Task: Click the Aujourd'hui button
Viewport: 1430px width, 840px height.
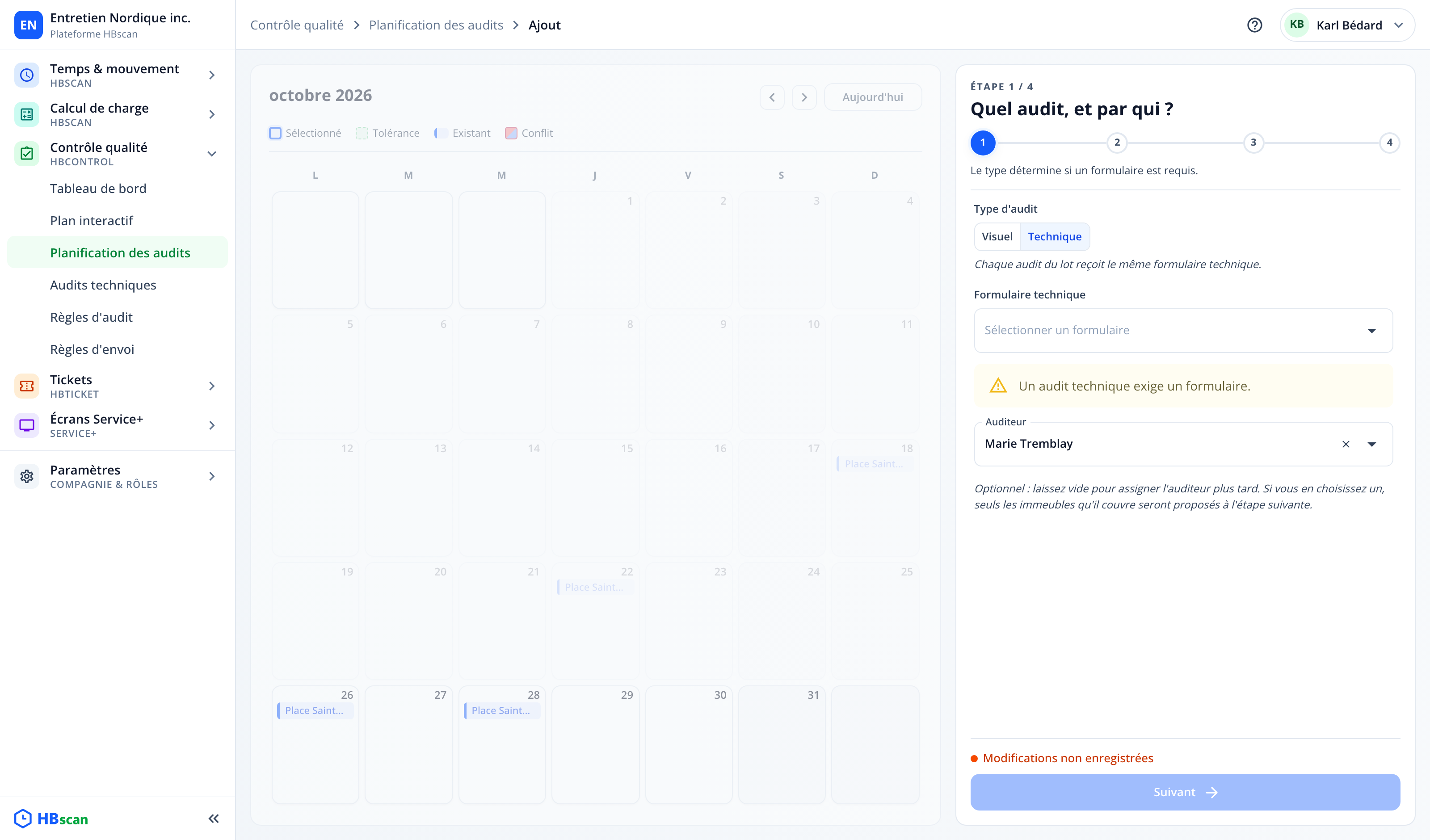Action: click(x=872, y=97)
